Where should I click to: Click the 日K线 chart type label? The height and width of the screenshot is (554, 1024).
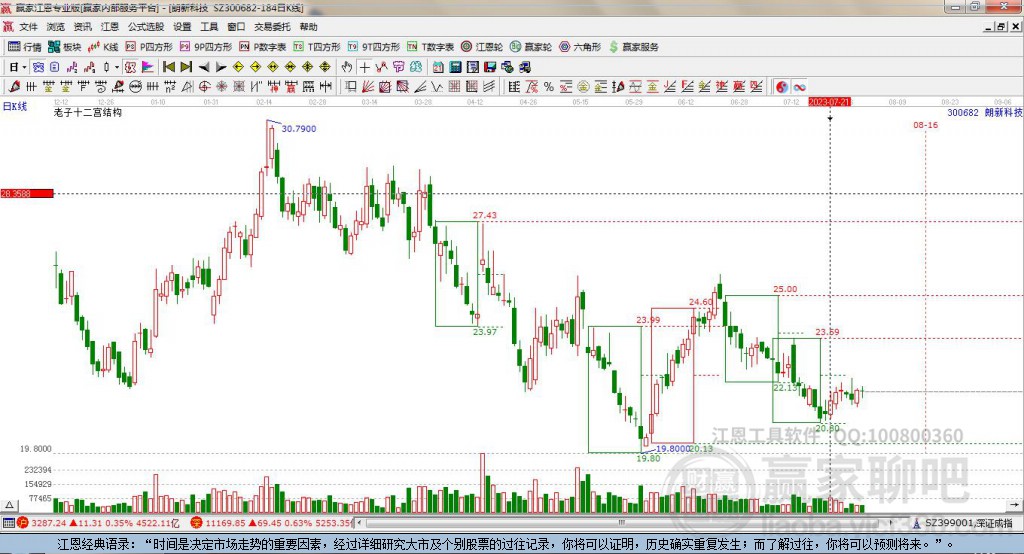(14, 106)
